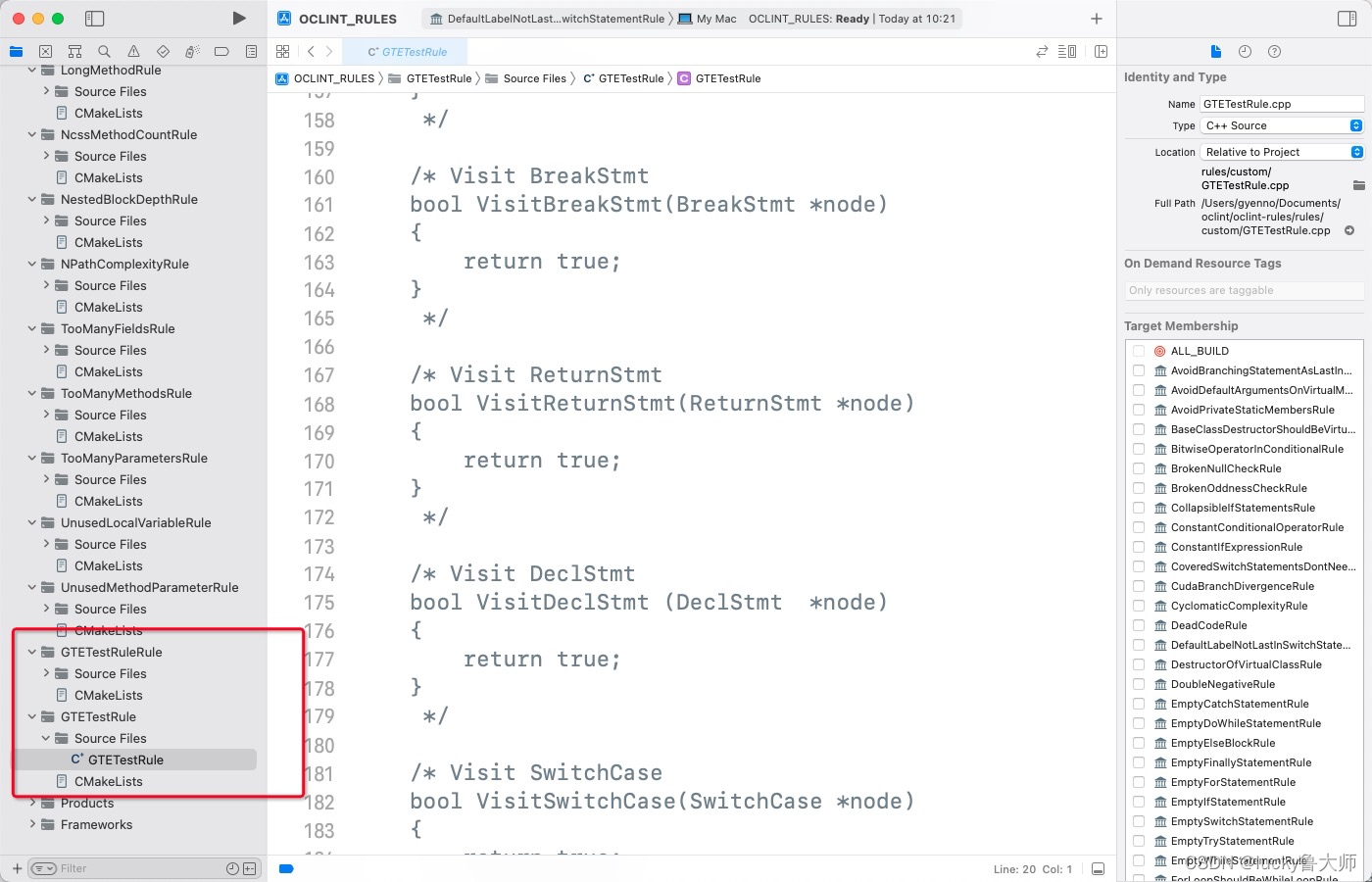Show only source-controlled files filter
The height and width of the screenshot is (882, 1372).
tap(250, 868)
